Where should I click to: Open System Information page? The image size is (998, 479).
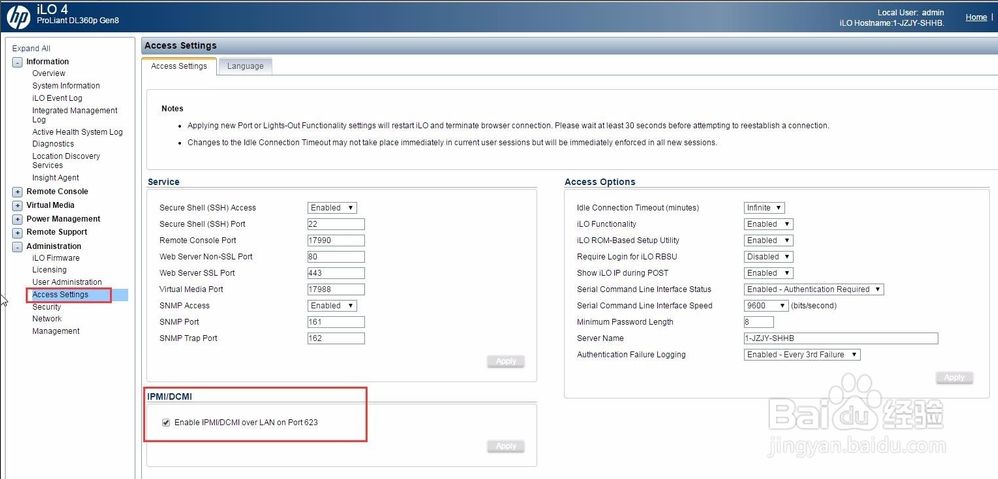pos(66,85)
